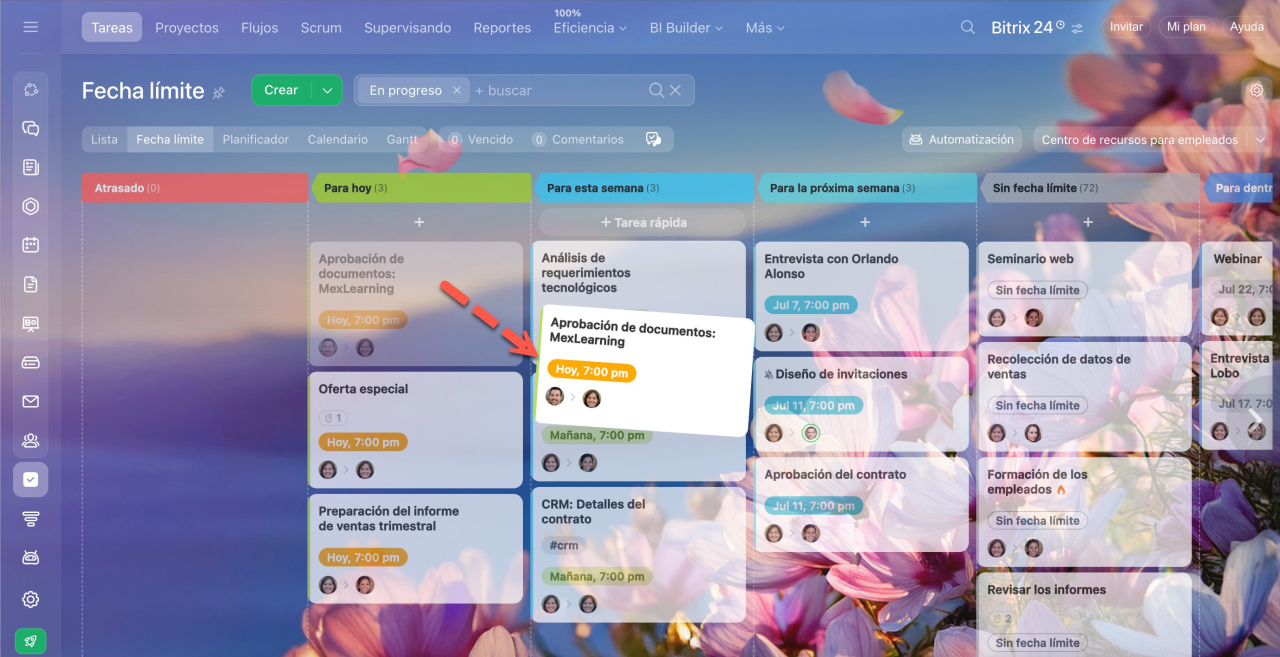This screenshot has width=1280, height=657.
Task: Open the hamburger main menu
Action: 31,27
